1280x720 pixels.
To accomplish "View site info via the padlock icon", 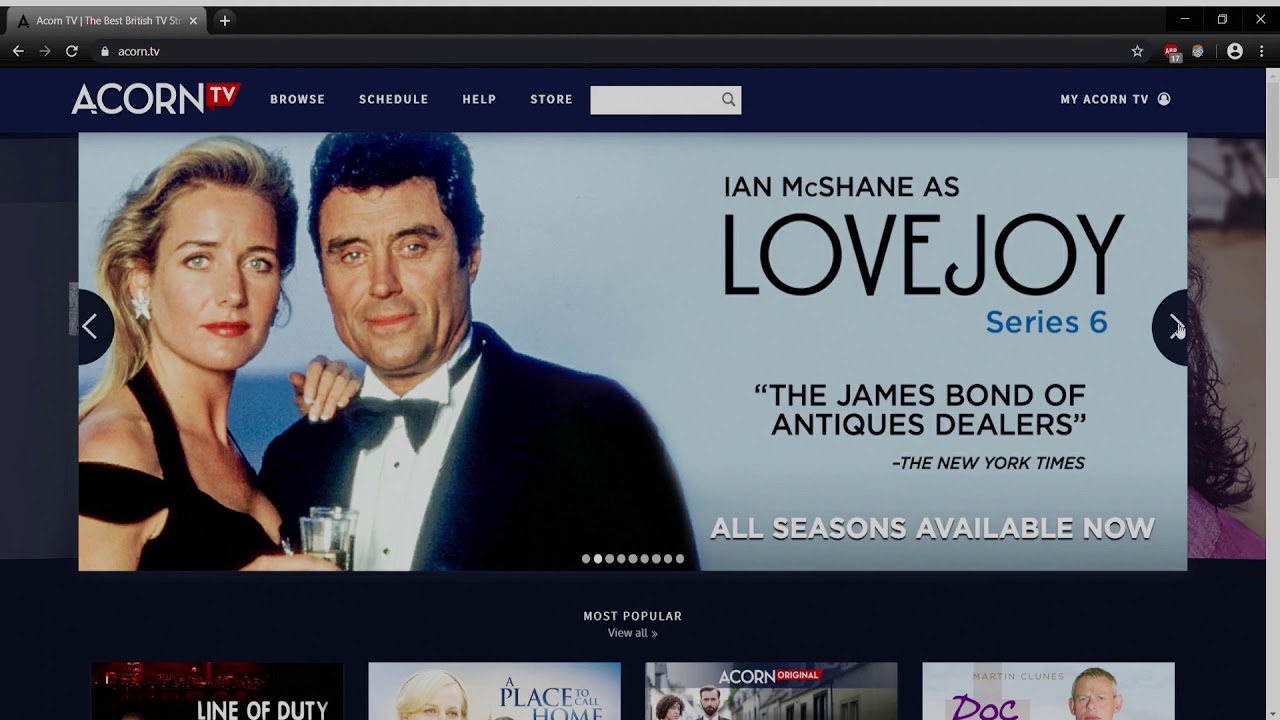I will point(104,51).
